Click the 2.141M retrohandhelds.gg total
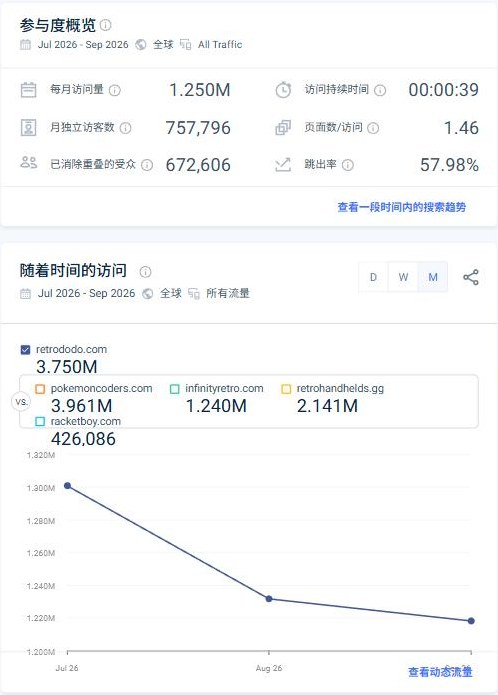498x695 pixels. click(327, 406)
